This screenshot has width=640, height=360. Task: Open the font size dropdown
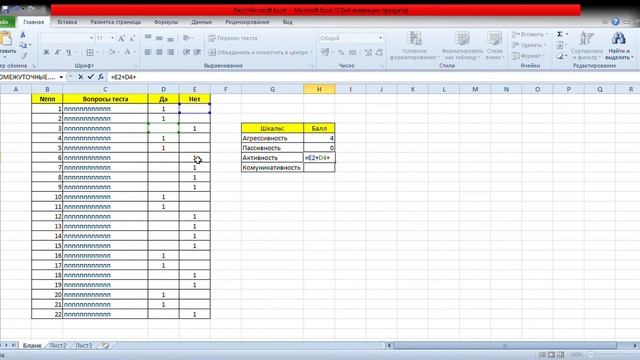click(x=112, y=38)
